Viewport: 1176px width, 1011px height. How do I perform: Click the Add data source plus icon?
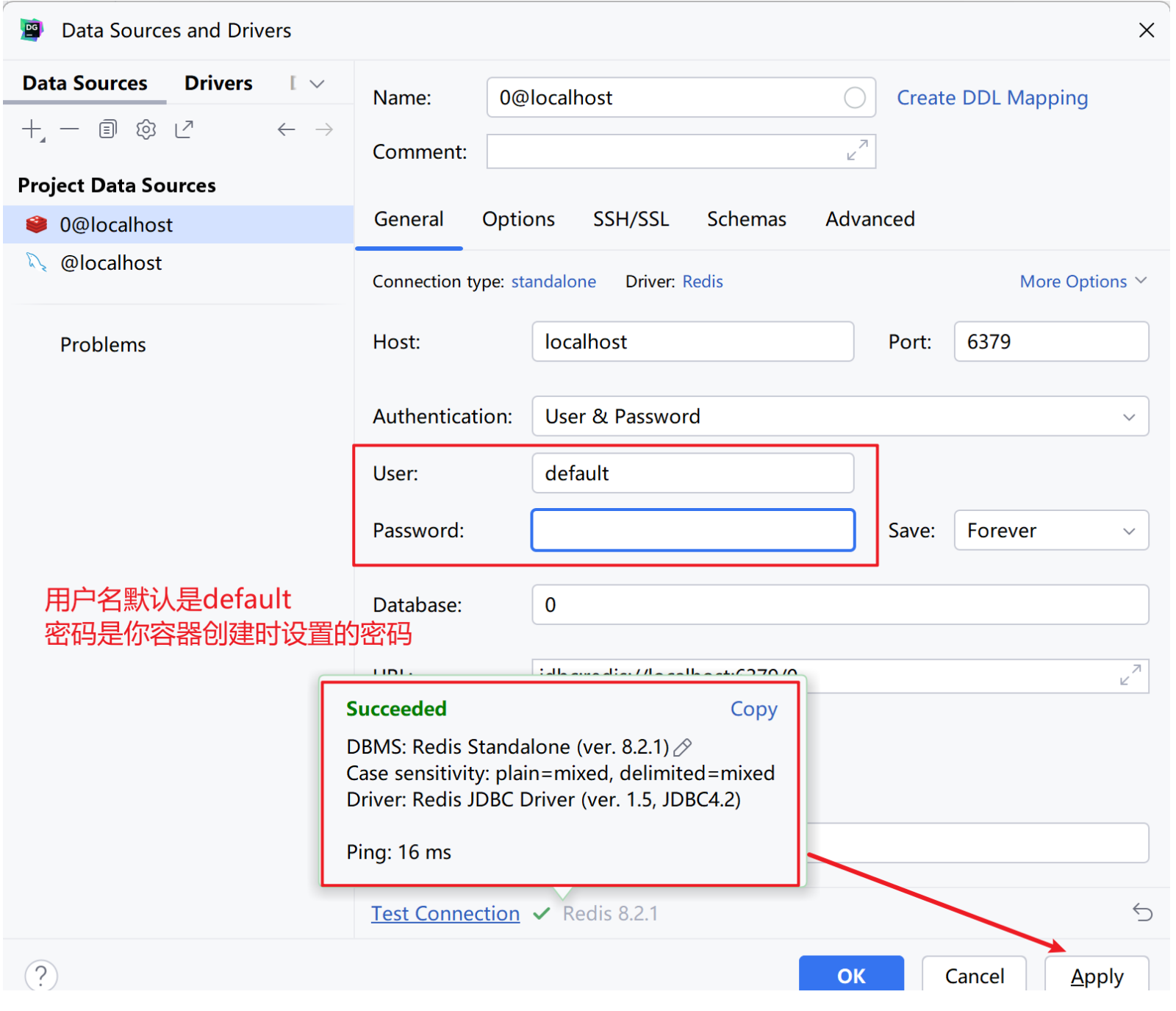(x=32, y=129)
